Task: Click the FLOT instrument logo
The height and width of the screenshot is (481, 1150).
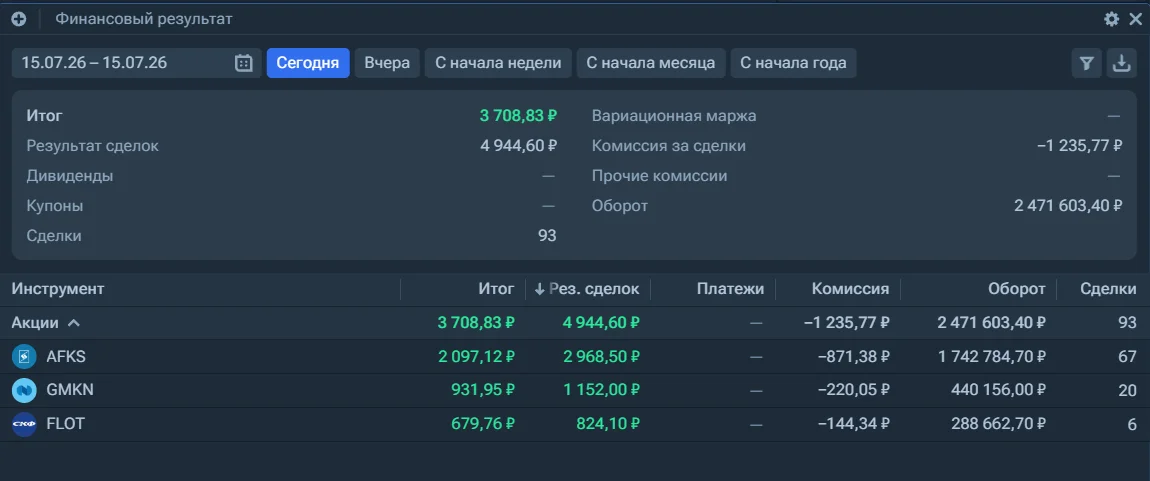Action: [24, 425]
